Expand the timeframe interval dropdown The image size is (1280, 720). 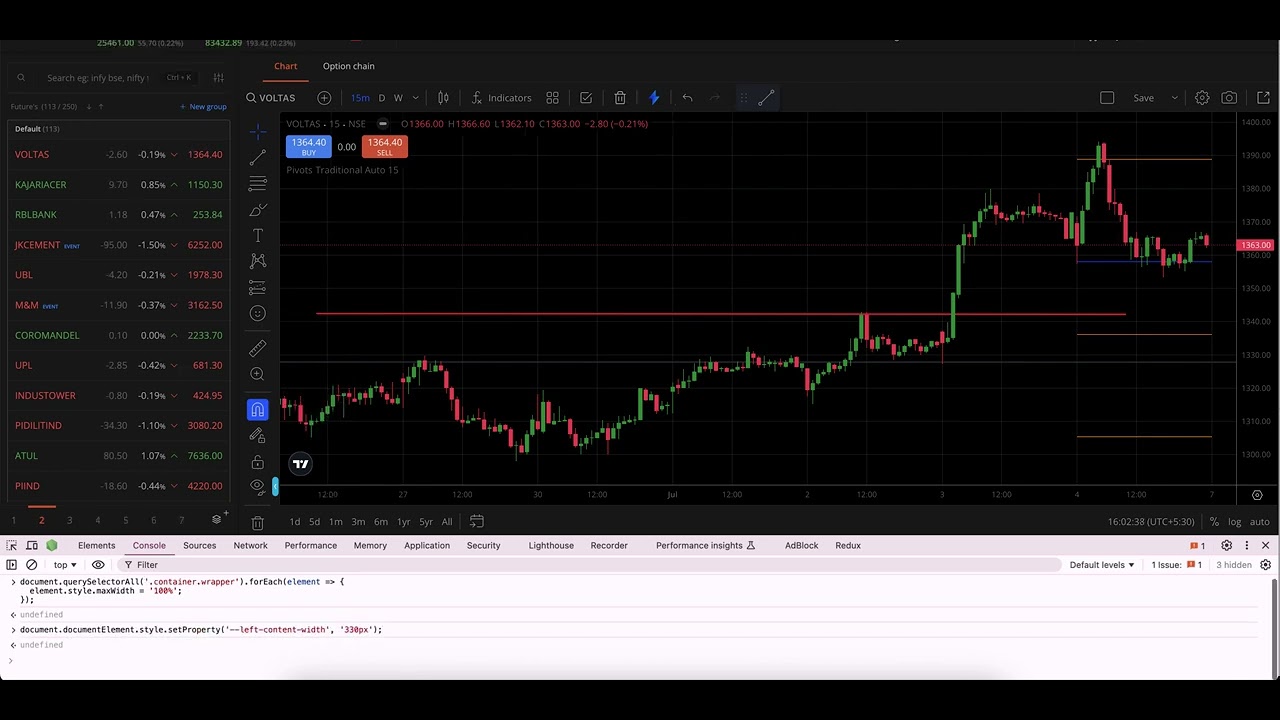(415, 98)
